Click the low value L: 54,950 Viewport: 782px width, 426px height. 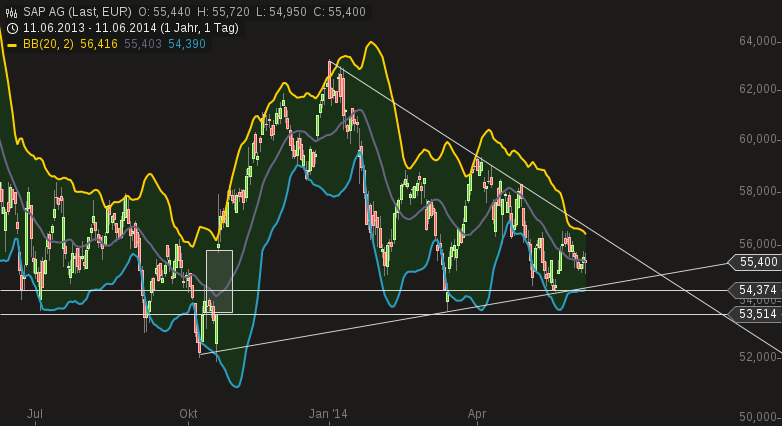281,12
